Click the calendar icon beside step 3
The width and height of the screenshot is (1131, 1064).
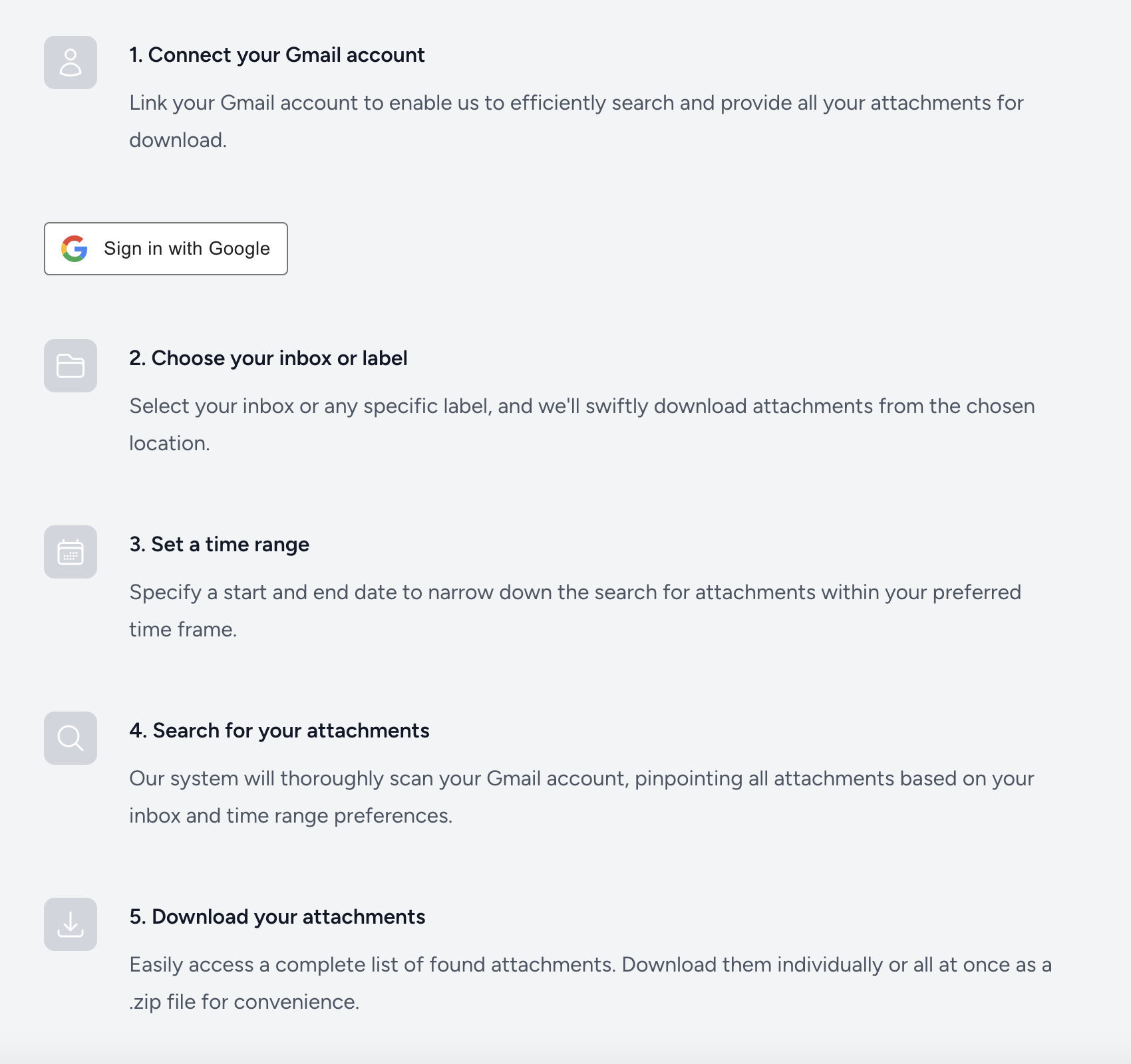click(x=71, y=552)
